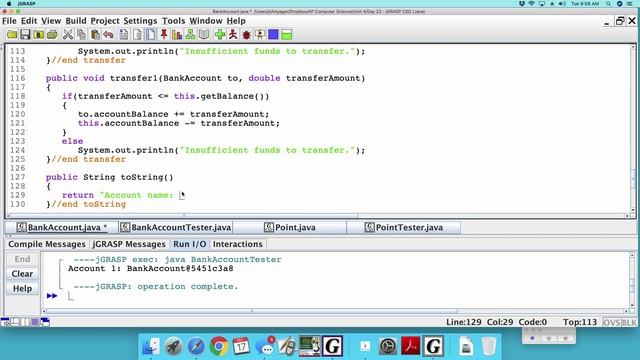Click the "Line:129" status bar entry
The height and width of the screenshot is (360, 640).
coord(464,322)
